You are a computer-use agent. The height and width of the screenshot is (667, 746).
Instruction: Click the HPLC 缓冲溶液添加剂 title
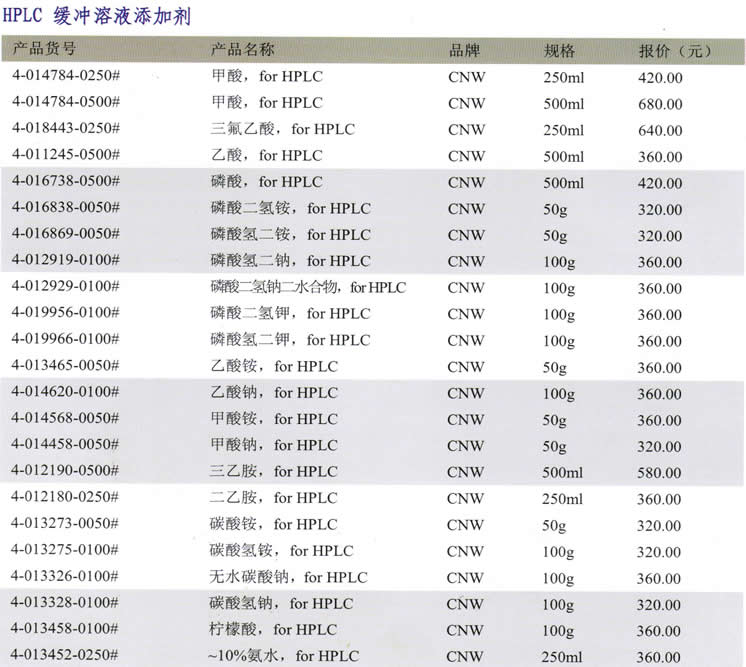97,17
